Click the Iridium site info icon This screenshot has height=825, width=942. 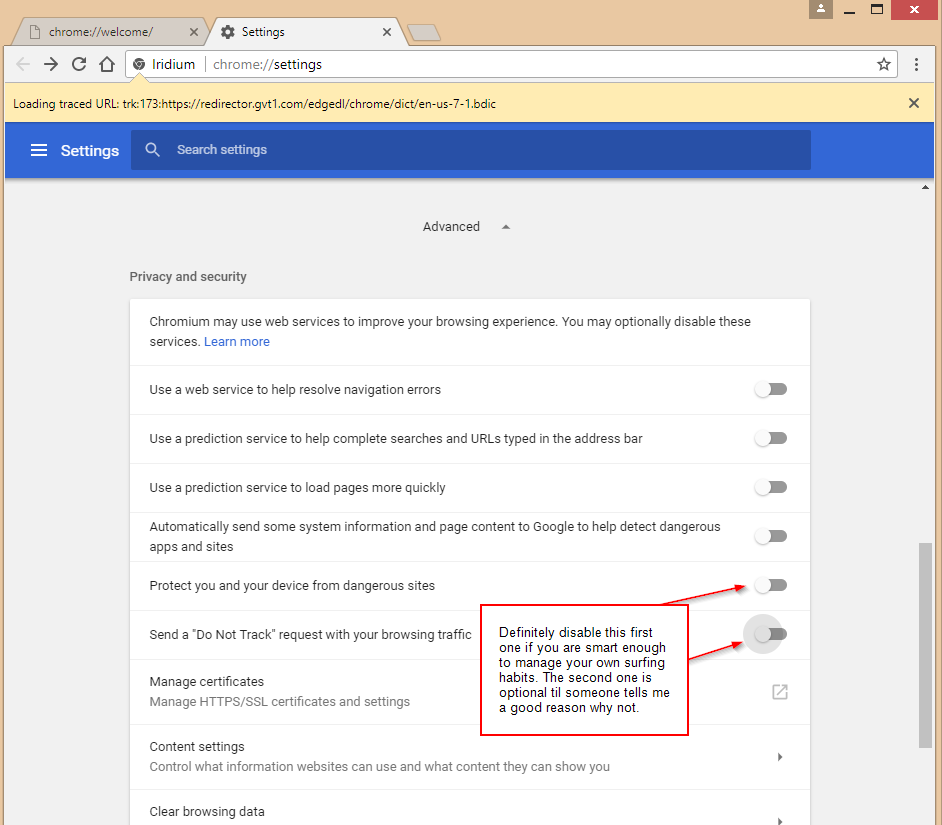(139, 64)
